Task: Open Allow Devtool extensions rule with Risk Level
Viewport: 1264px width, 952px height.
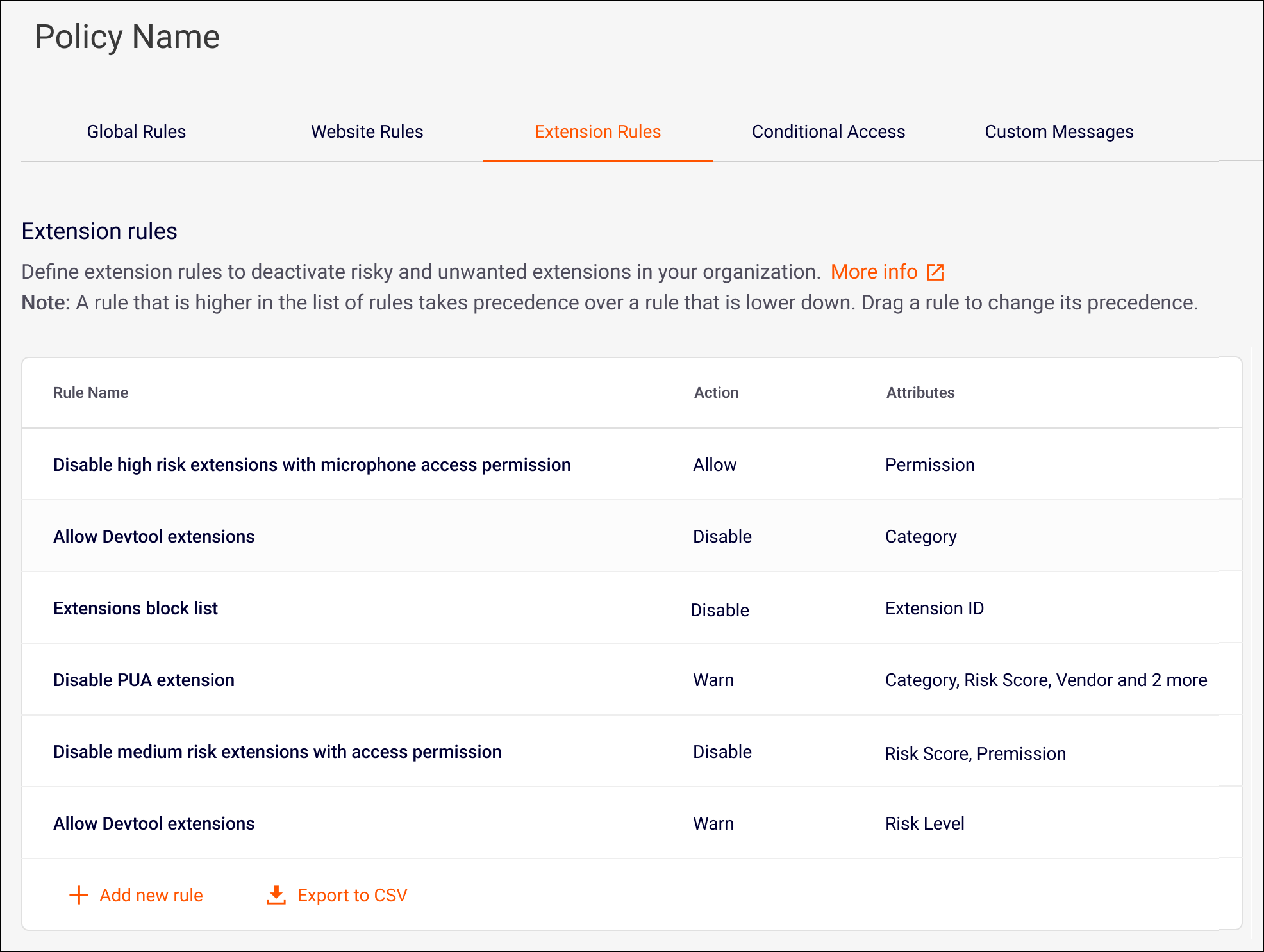Action: 154,823
